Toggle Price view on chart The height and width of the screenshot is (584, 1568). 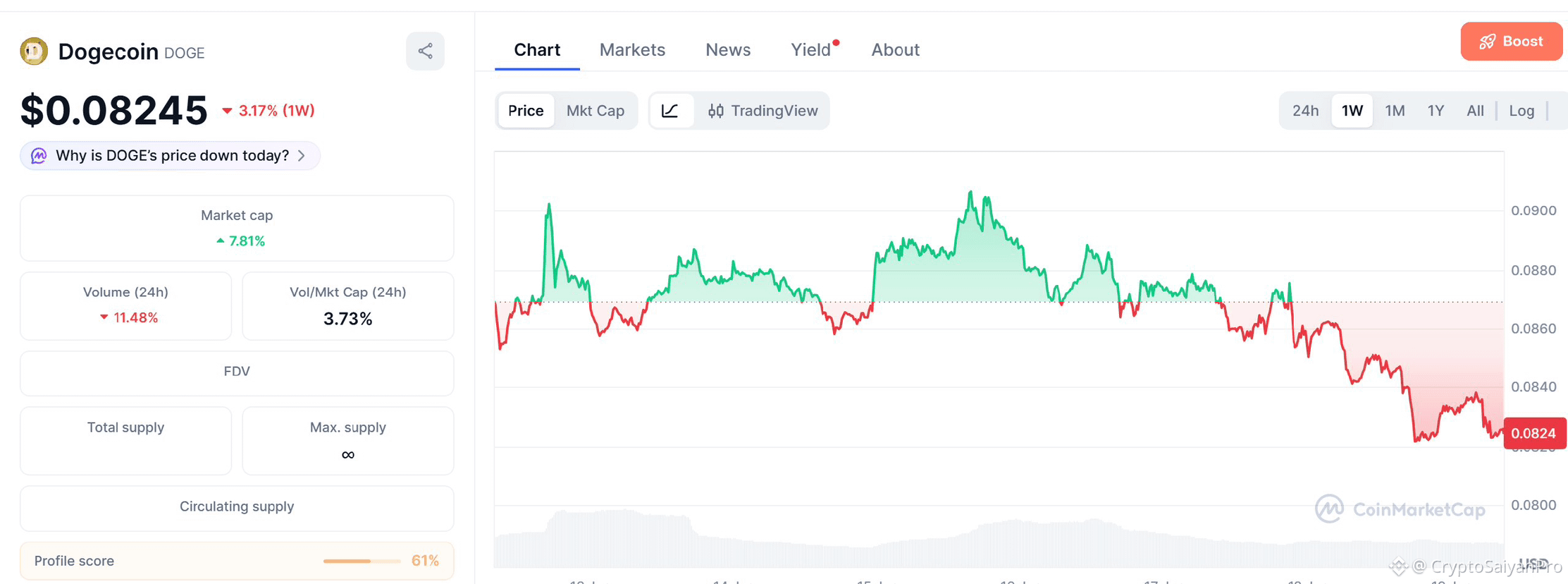coord(526,111)
